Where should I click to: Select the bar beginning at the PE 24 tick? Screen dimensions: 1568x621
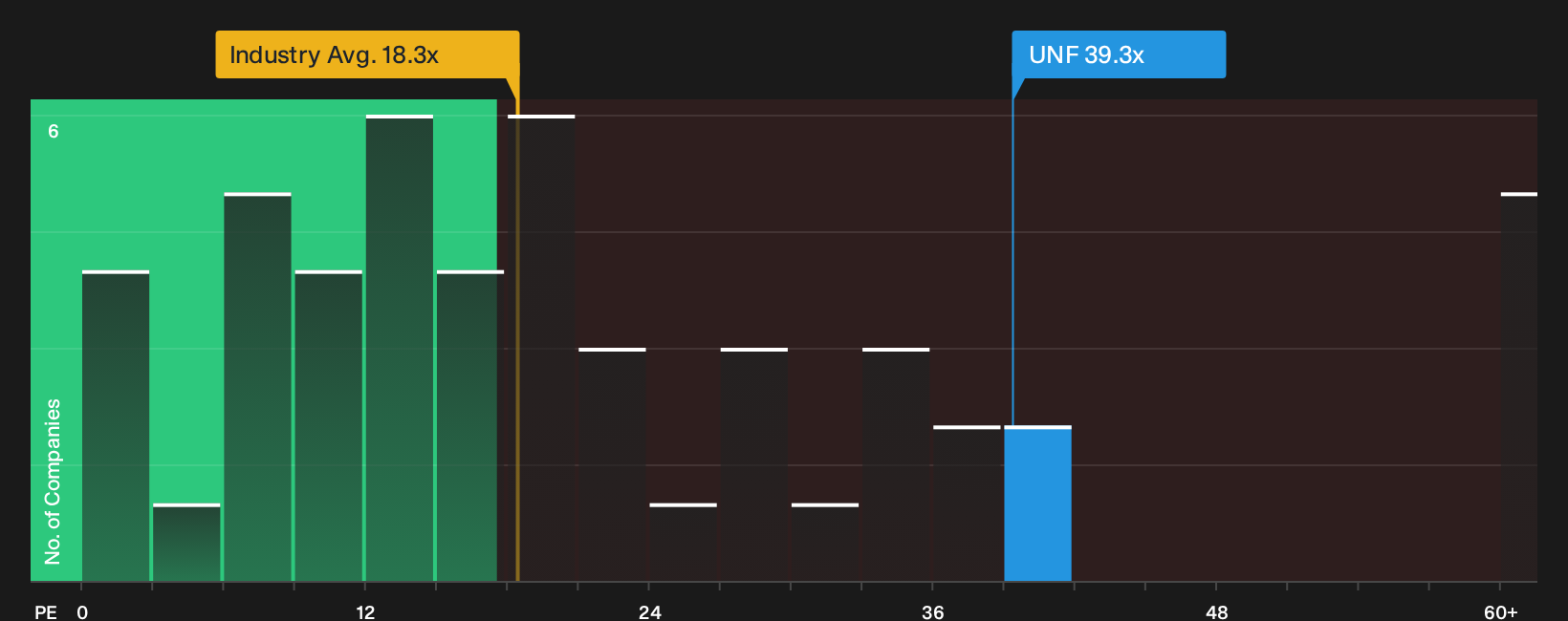click(683, 543)
